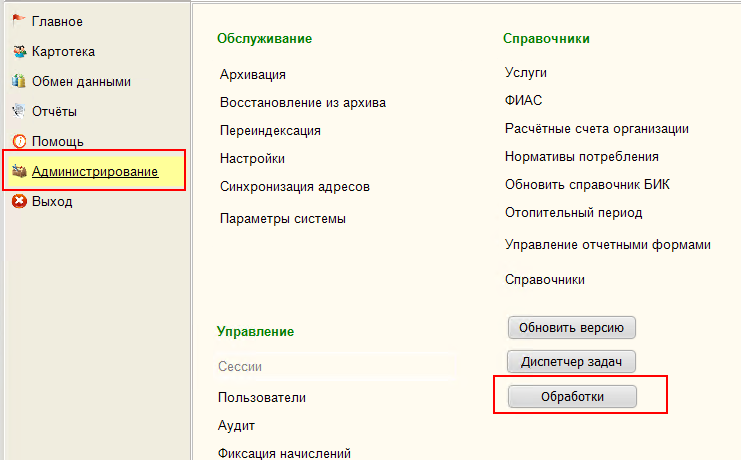Click the Картотека sidebar icon

pyautogui.click(x=19, y=51)
